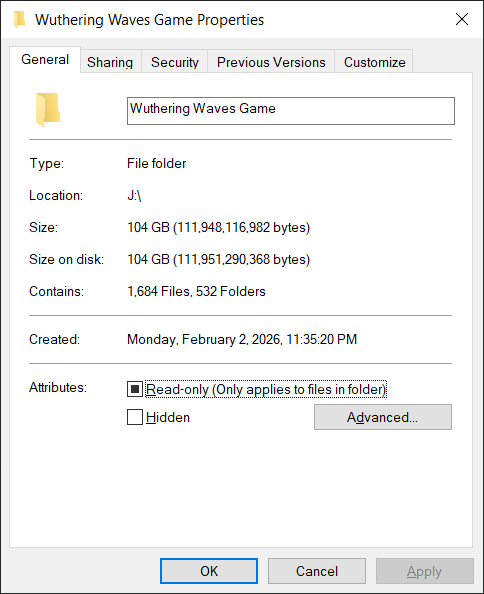Image resolution: width=484 pixels, height=594 pixels.
Task: Enable the Hidden attribute checkbox
Action: (x=135, y=417)
